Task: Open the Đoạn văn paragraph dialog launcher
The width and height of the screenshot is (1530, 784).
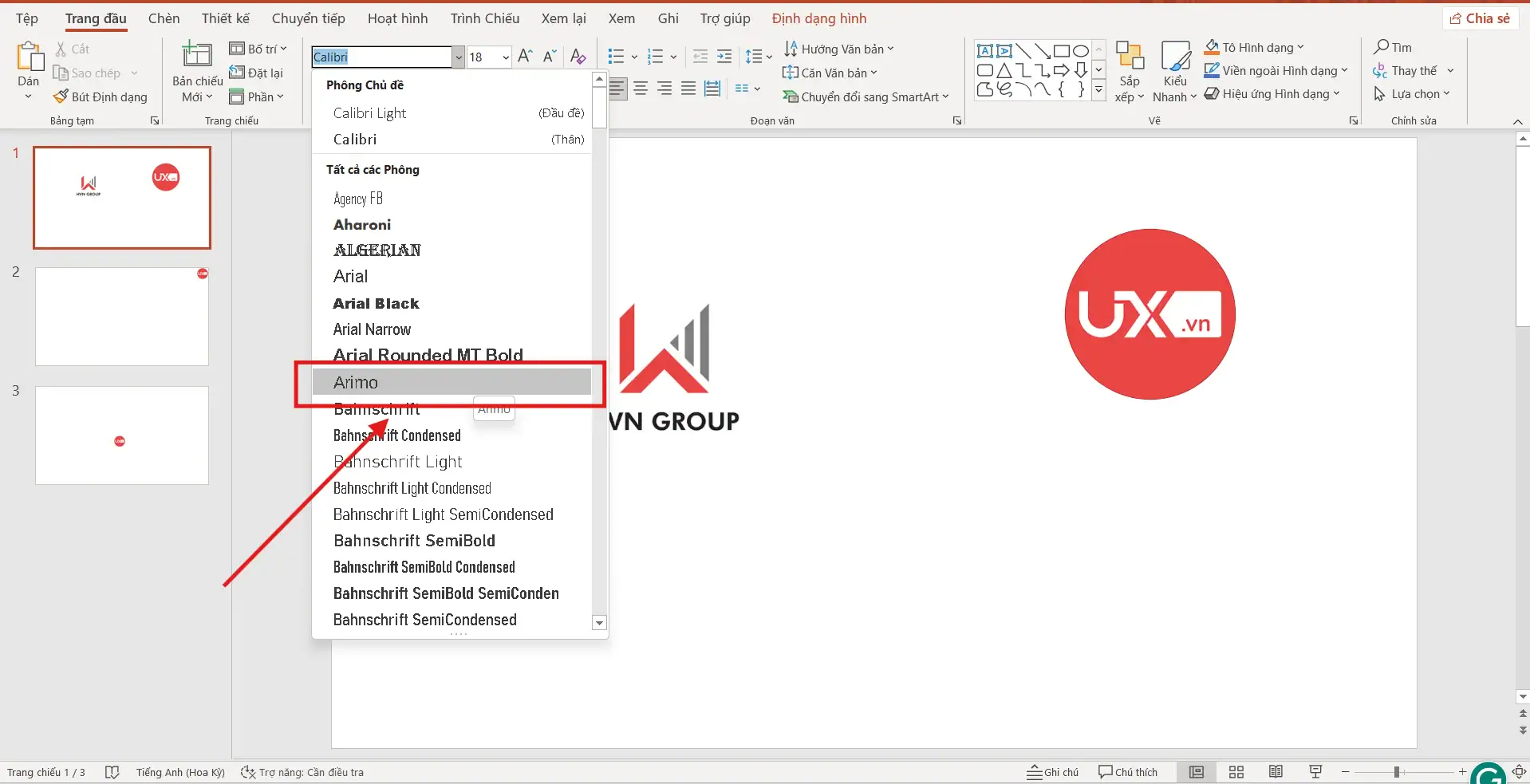Action: 957,120
